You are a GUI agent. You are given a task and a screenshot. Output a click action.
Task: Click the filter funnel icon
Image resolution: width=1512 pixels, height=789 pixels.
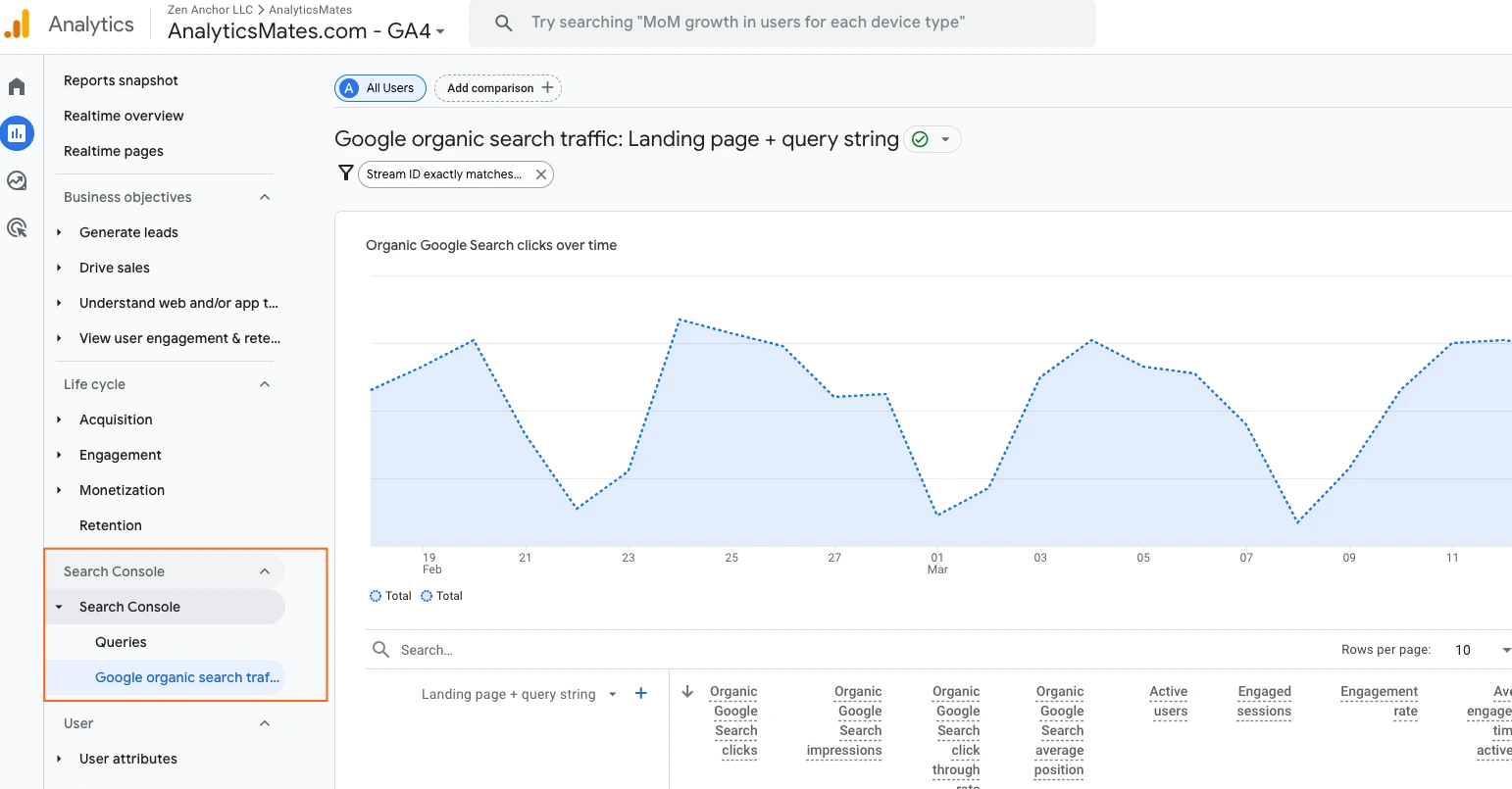click(x=345, y=173)
